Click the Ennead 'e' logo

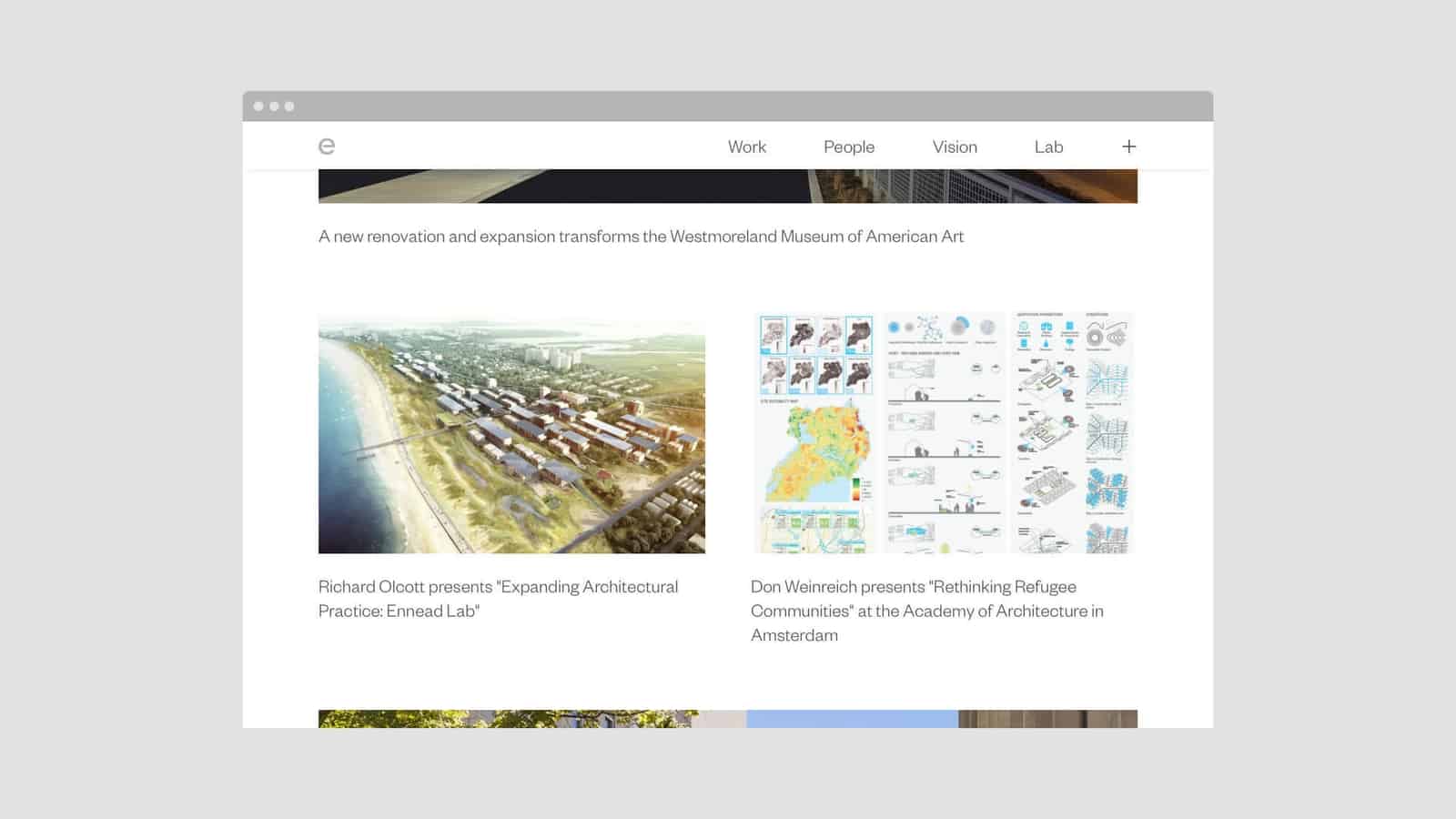point(327,147)
